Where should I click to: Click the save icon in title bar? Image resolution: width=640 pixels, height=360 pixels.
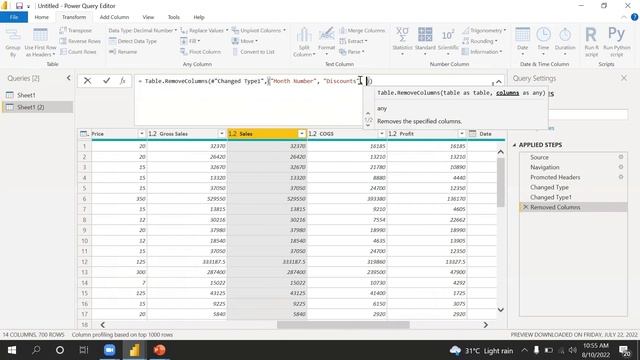pos(19,6)
